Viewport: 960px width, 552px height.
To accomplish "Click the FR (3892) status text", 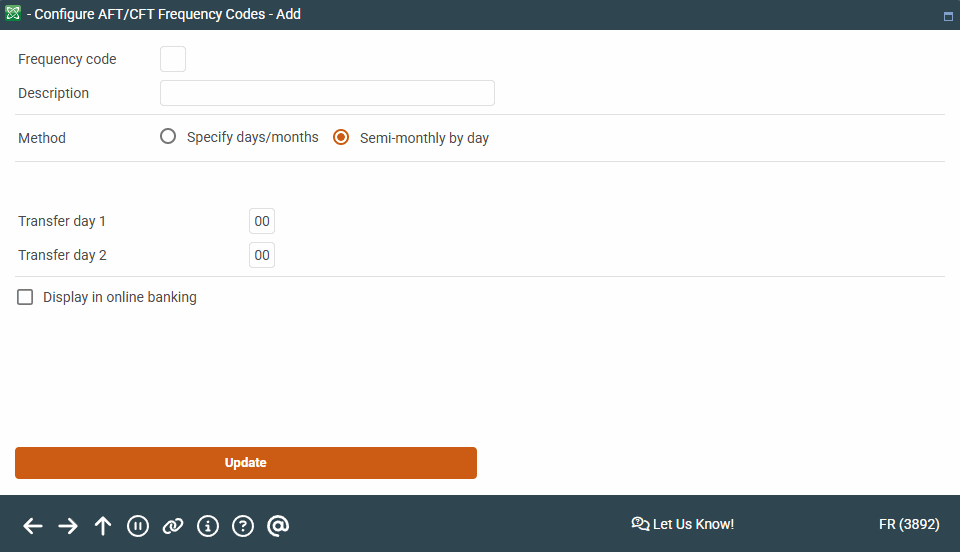I will tap(908, 524).
